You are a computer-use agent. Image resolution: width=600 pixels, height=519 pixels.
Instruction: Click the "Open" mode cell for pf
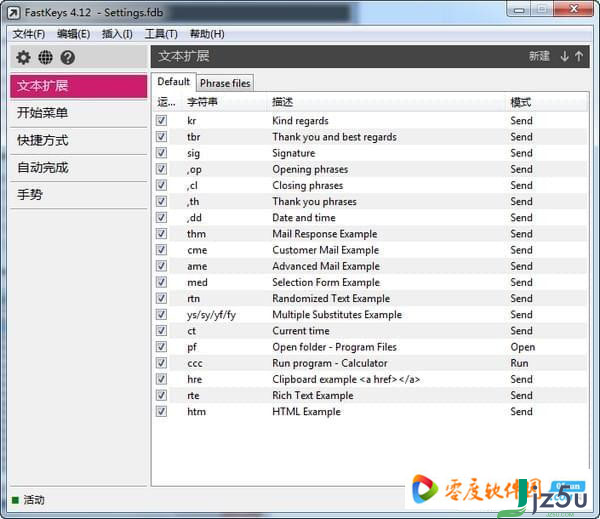(523, 348)
